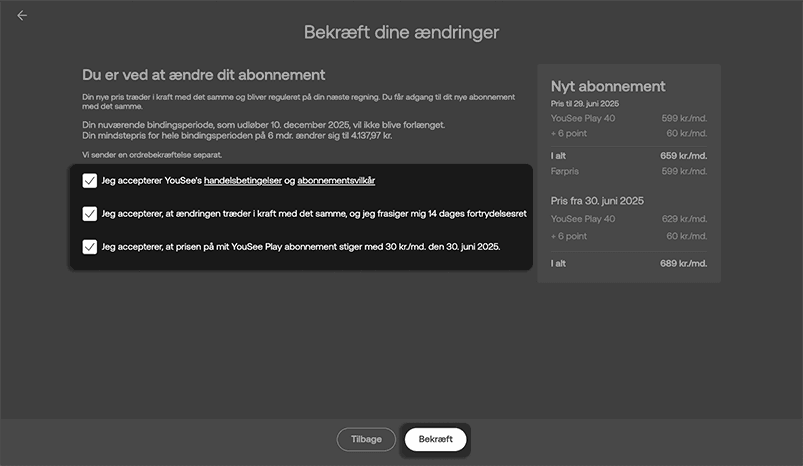
Task: Go back using the arrow icon
Action: tap(22, 16)
